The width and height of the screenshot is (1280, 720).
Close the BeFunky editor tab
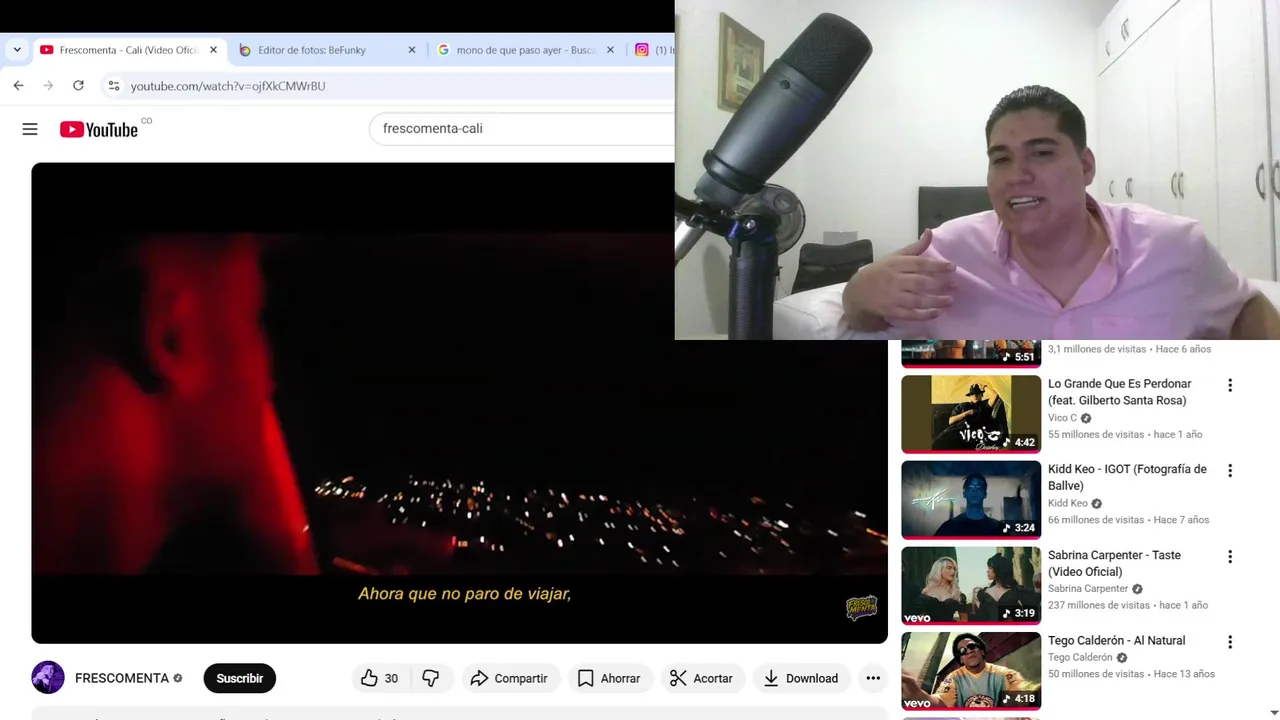pyautogui.click(x=412, y=50)
